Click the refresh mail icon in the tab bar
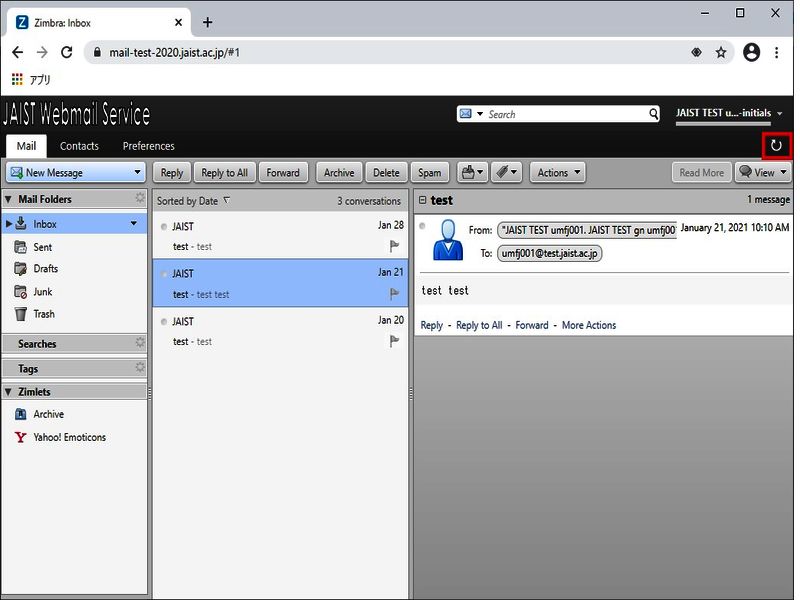The width and height of the screenshot is (800, 600). [x=776, y=146]
